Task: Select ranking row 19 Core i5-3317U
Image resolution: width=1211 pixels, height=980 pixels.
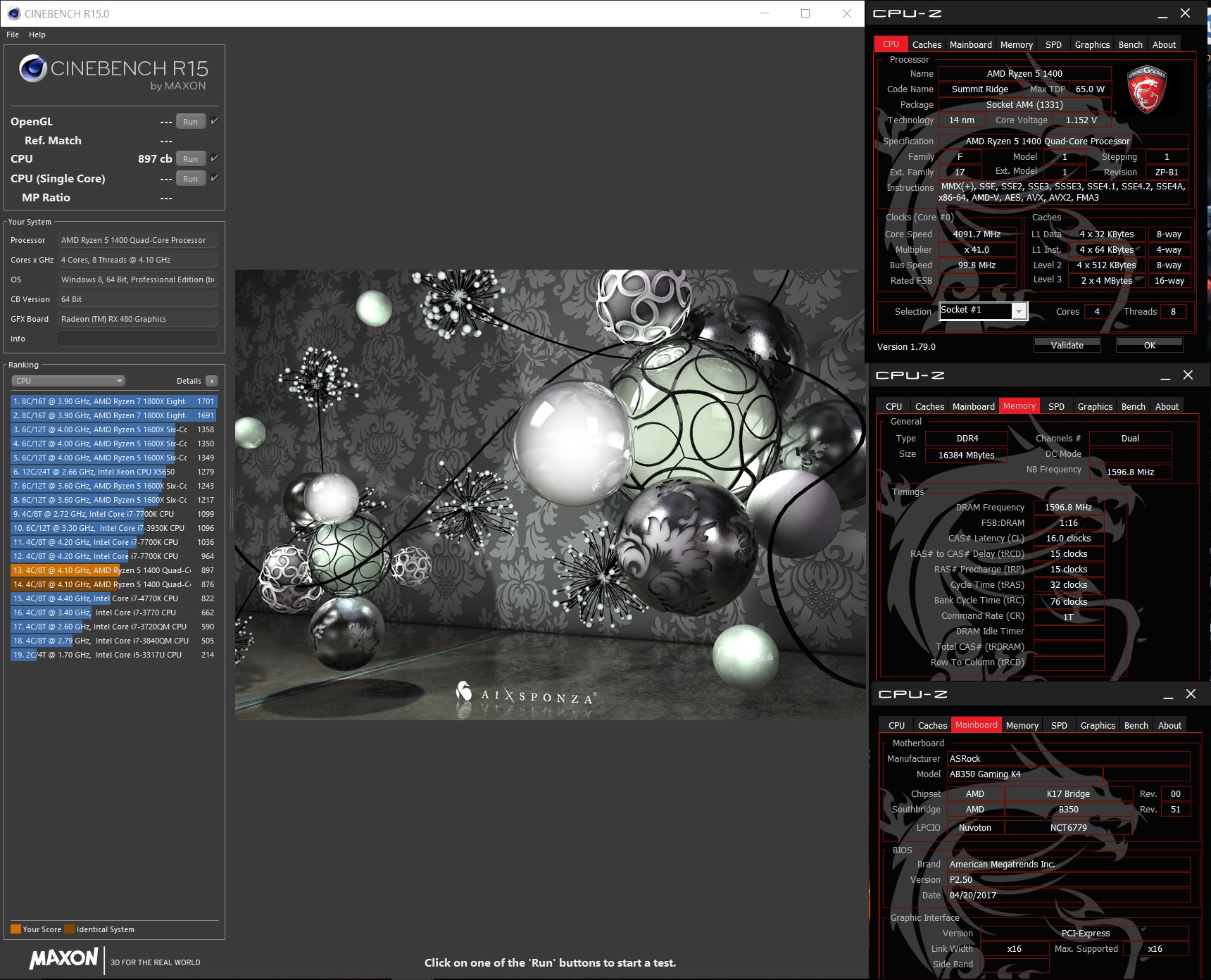Action: tap(113, 655)
